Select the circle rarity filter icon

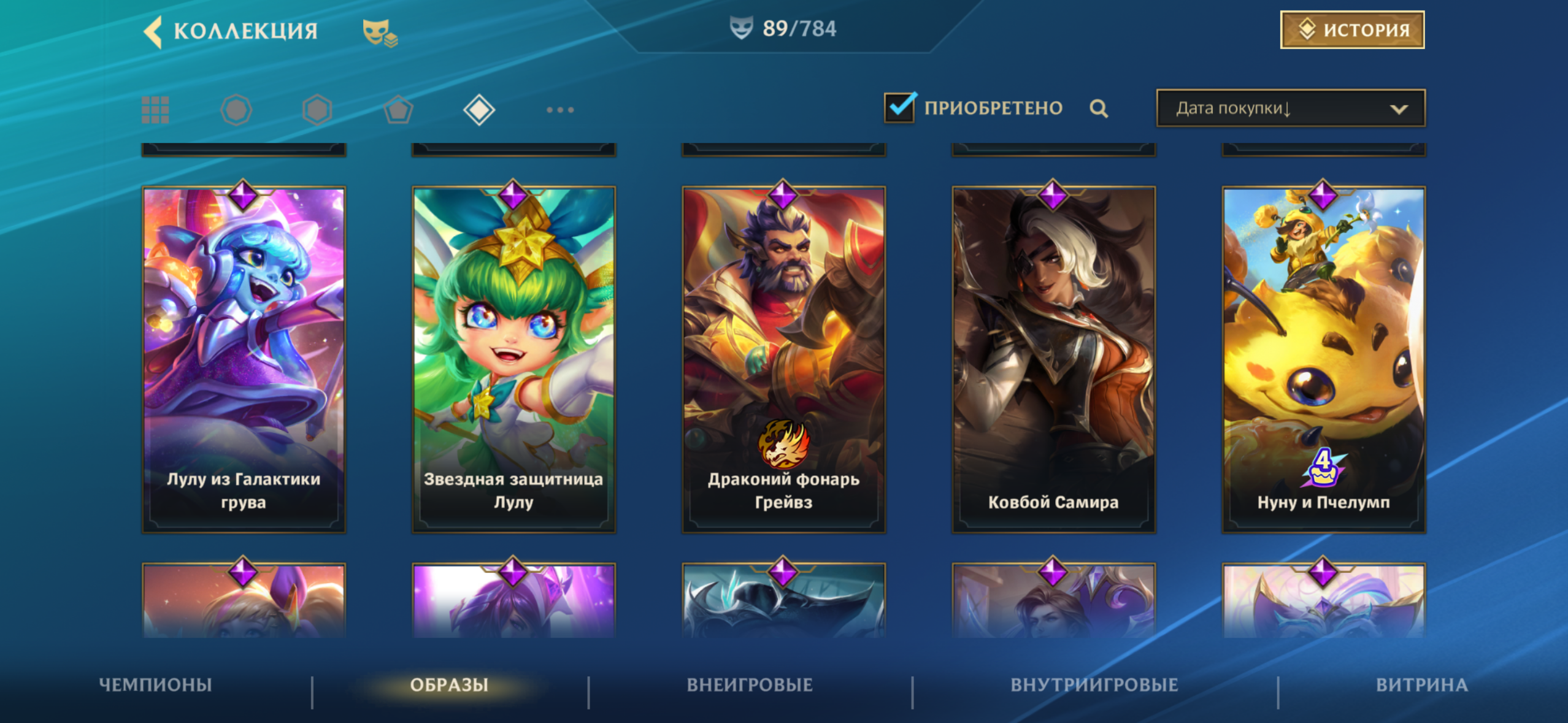click(236, 110)
